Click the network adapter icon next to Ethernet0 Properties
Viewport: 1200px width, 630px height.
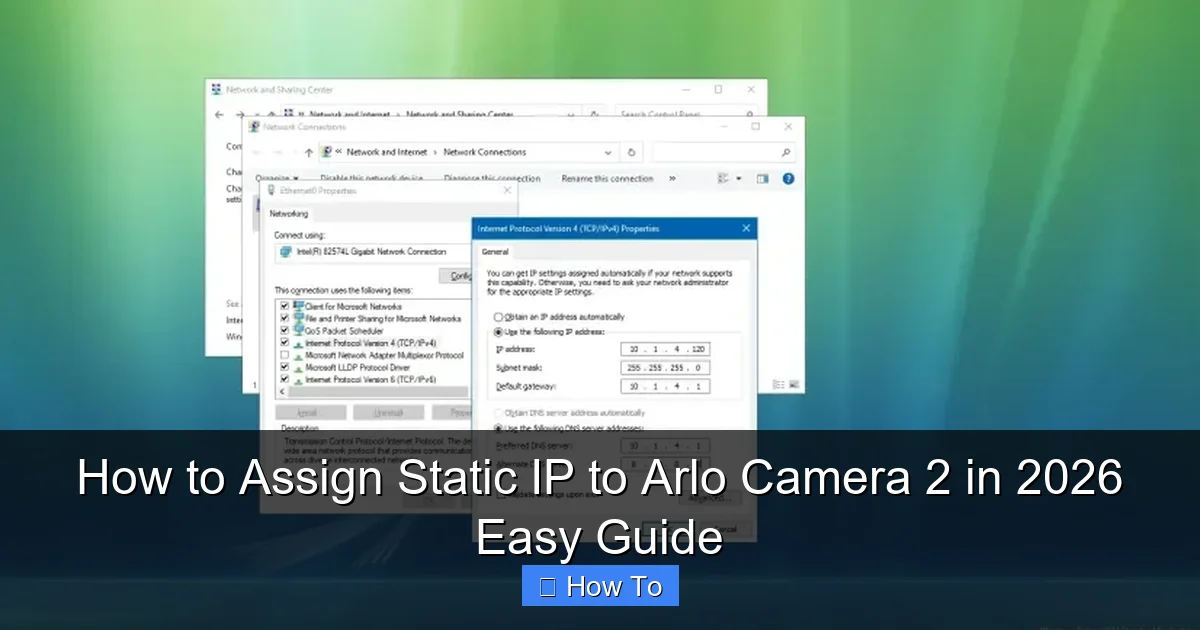click(270, 189)
